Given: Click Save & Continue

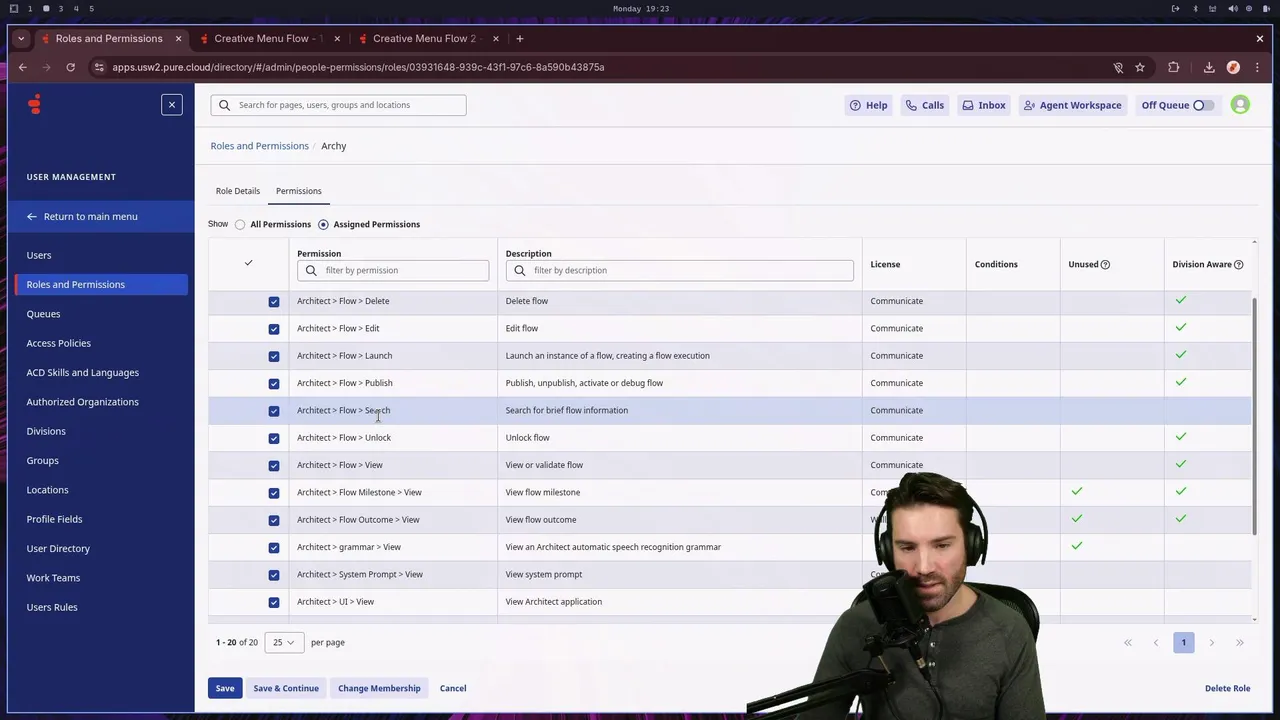Looking at the screenshot, I should coord(286,688).
